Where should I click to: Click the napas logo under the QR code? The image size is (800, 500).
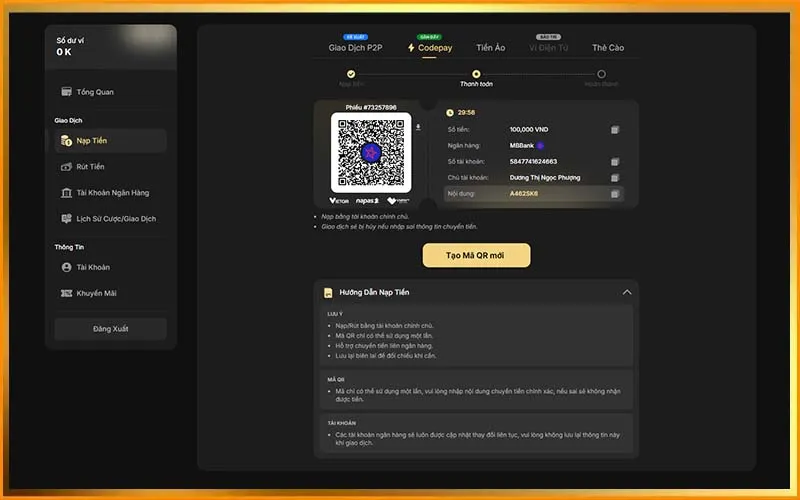coord(367,201)
